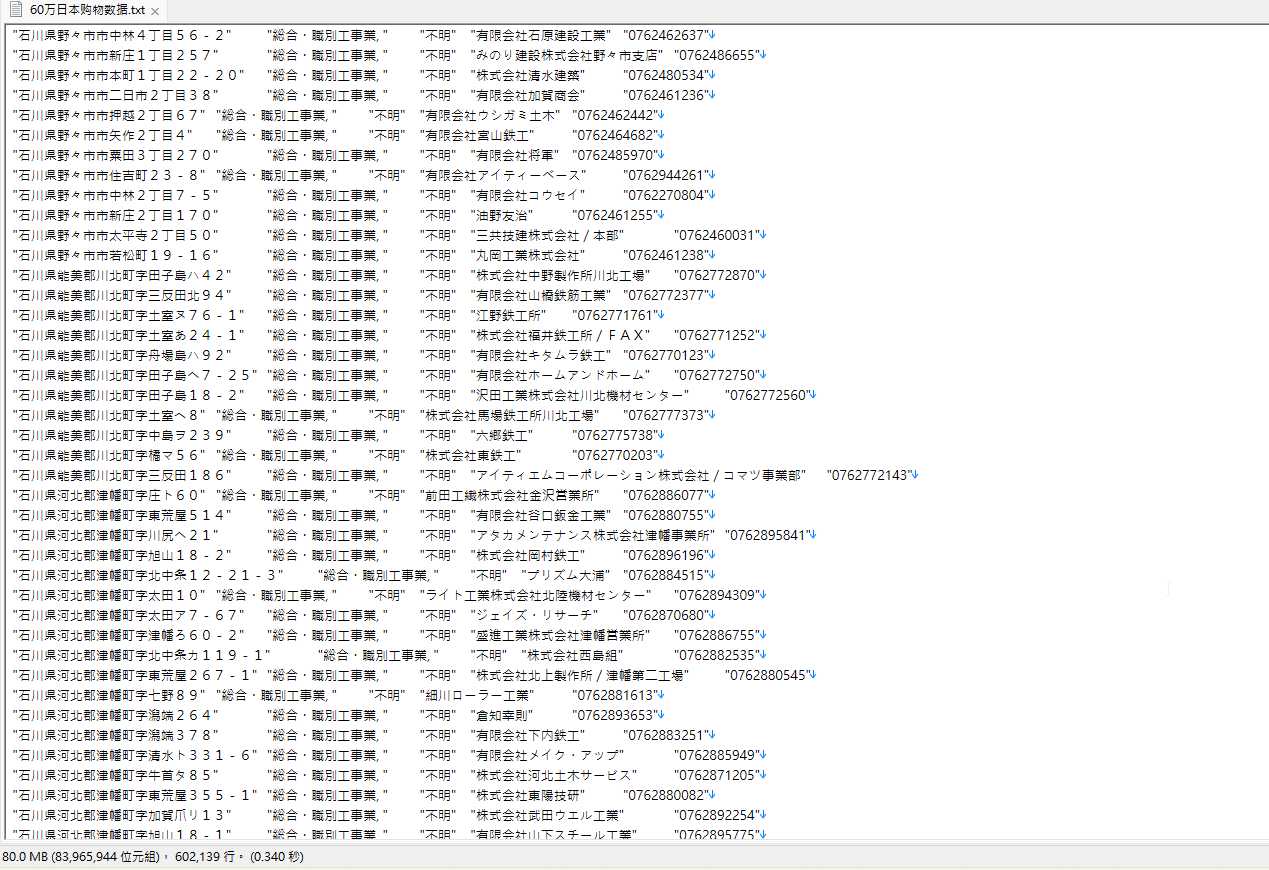1269x870 pixels.
Task: Click address 石川県野々市市中林４丁目５６－２
Action: tap(122, 35)
